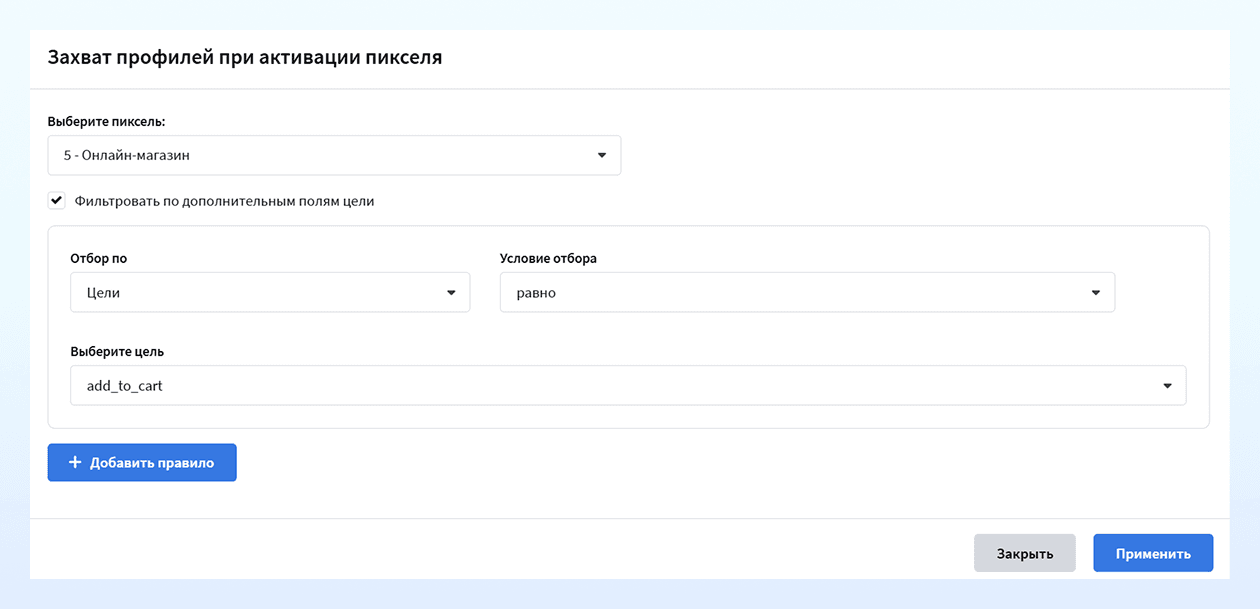This screenshot has width=1260, height=609.
Task: Open the 'Условие отбора' dropdown showing равно
Action: click(x=807, y=293)
